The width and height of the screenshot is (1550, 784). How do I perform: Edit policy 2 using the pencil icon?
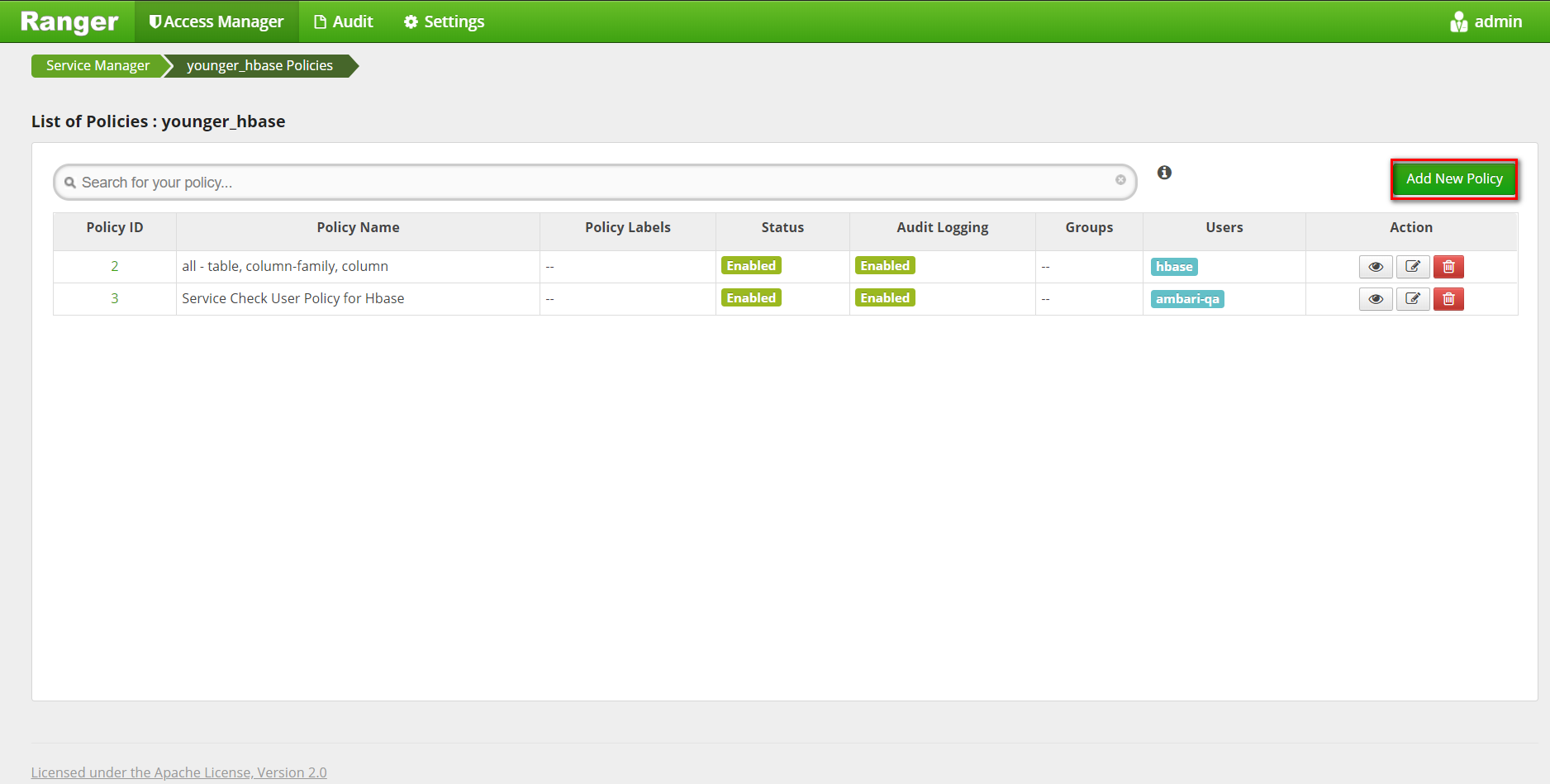click(1413, 266)
